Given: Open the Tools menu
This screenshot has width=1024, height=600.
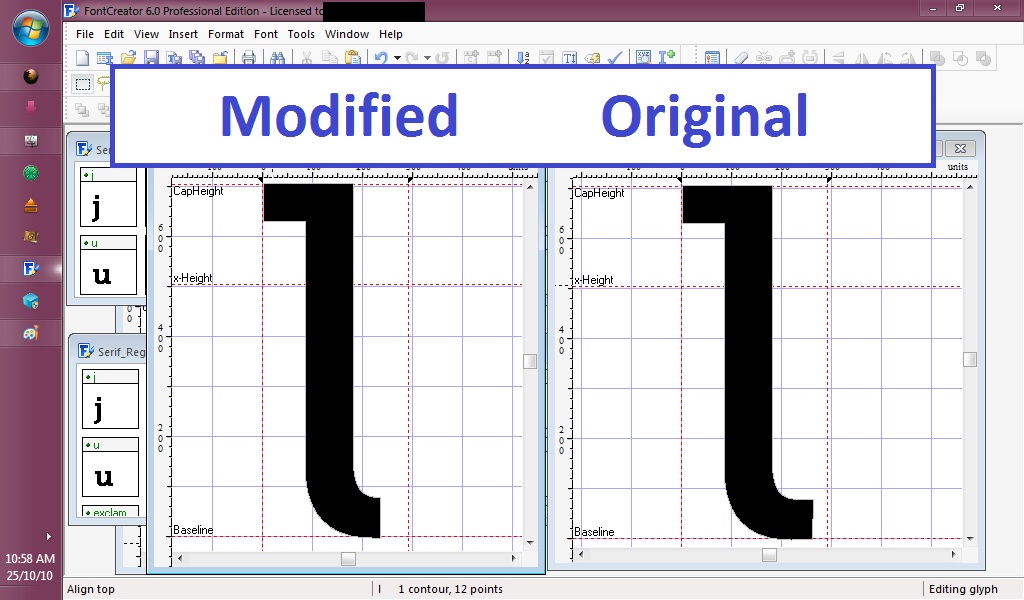Looking at the screenshot, I should (301, 34).
